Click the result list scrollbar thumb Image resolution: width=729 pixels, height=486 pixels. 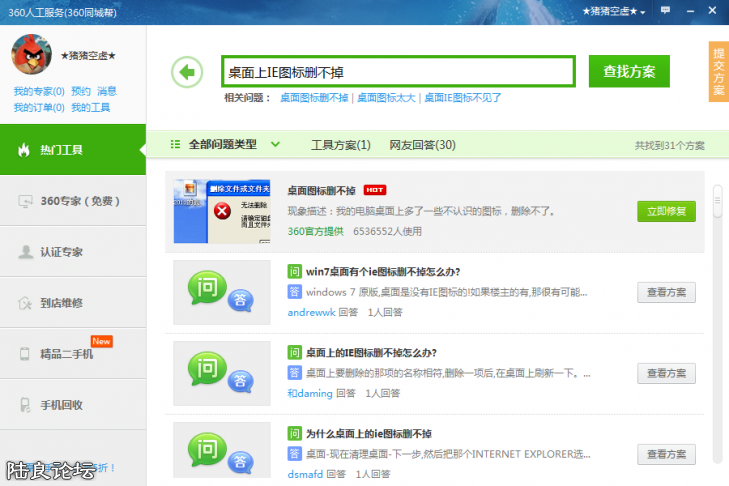[x=718, y=201]
